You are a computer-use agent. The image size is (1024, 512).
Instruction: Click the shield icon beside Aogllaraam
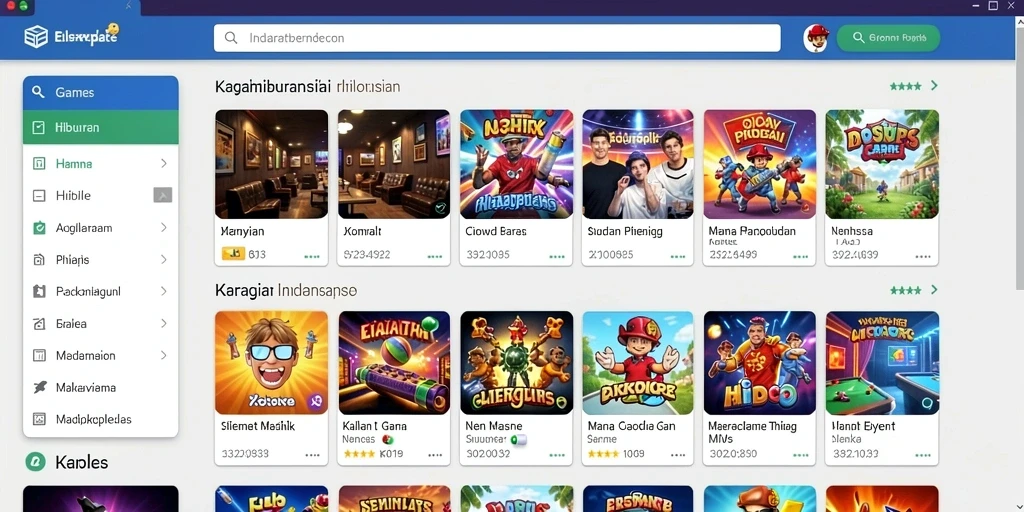pos(39,228)
